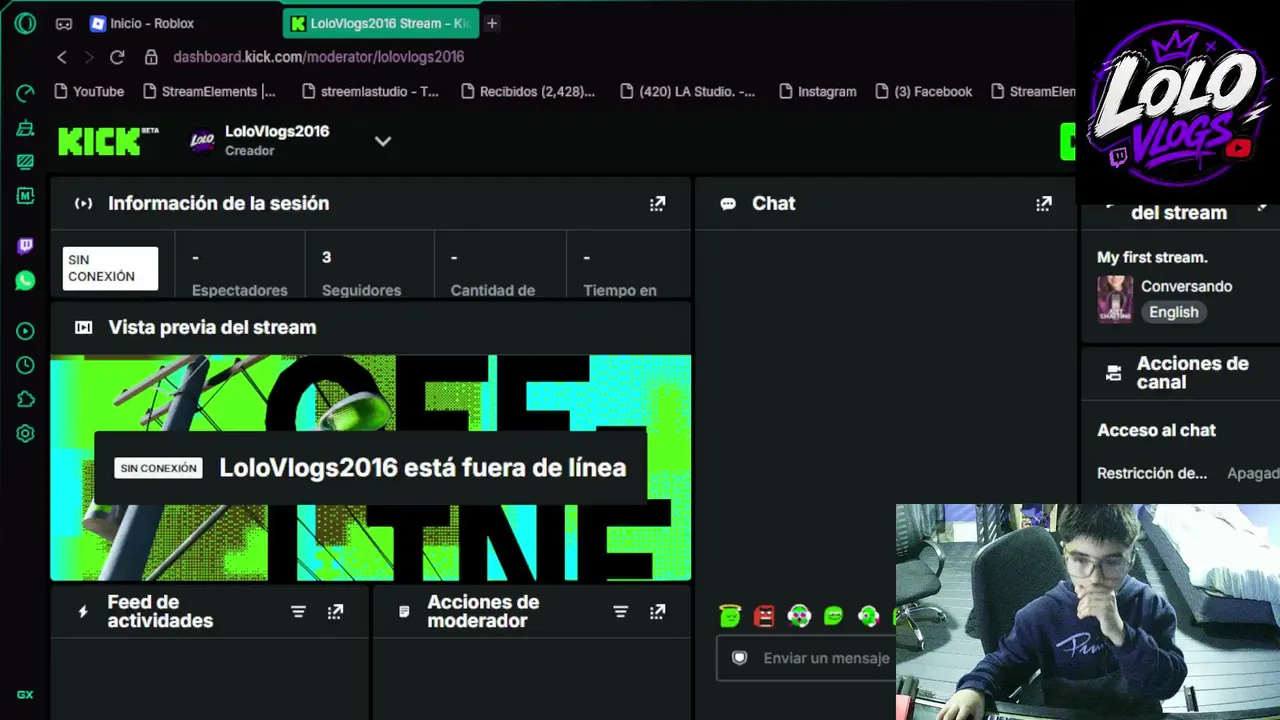Click the stream preview offline thumbnail
This screenshot has height=720, width=1280.
click(370, 468)
